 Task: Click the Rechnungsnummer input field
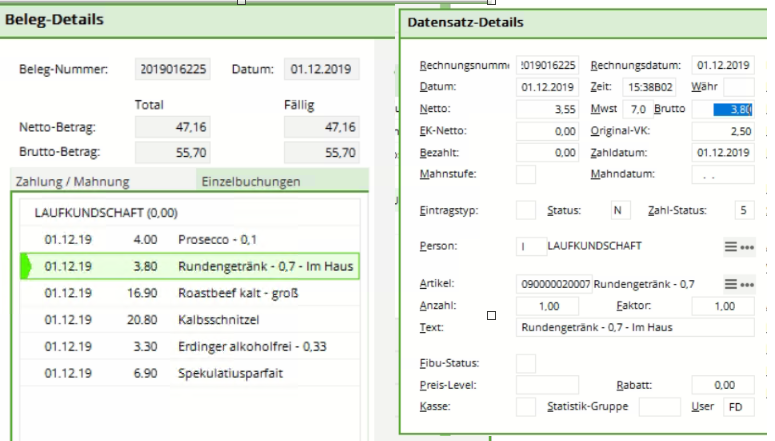pos(547,65)
